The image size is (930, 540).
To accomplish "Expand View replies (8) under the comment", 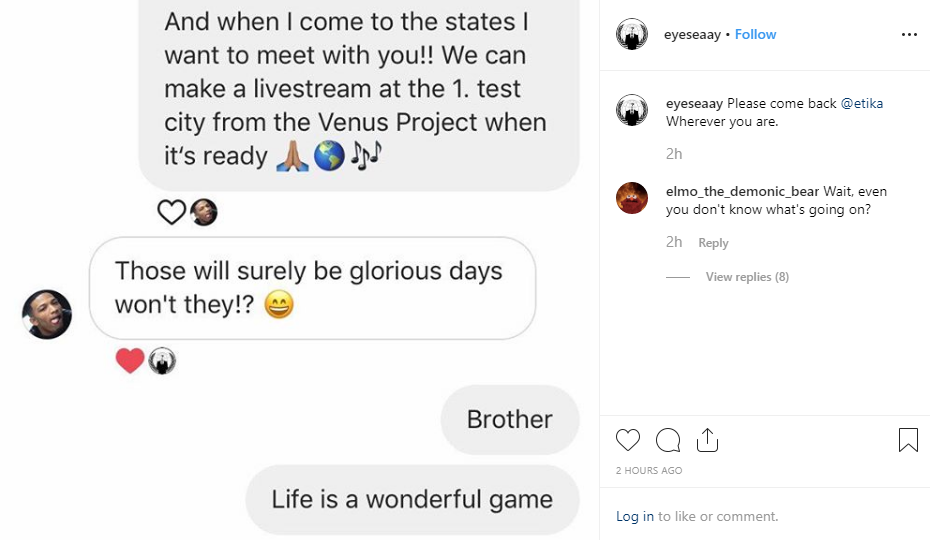I will [747, 277].
